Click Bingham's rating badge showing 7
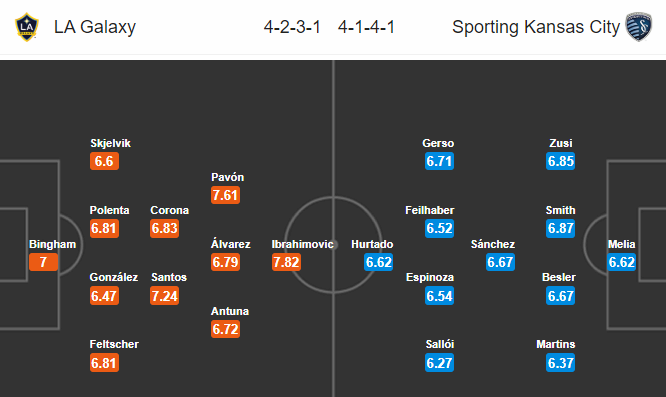666x397 pixels. (x=43, y=262)
